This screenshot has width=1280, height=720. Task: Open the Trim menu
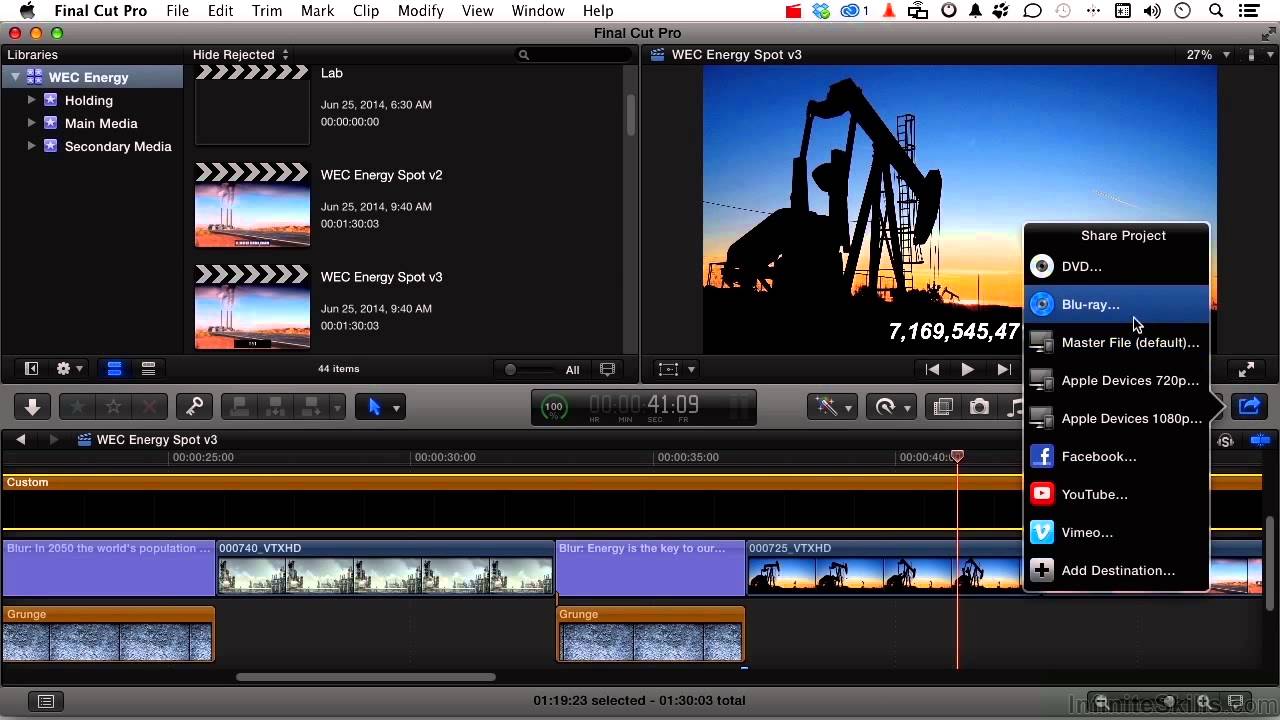(x=267, y=11)
